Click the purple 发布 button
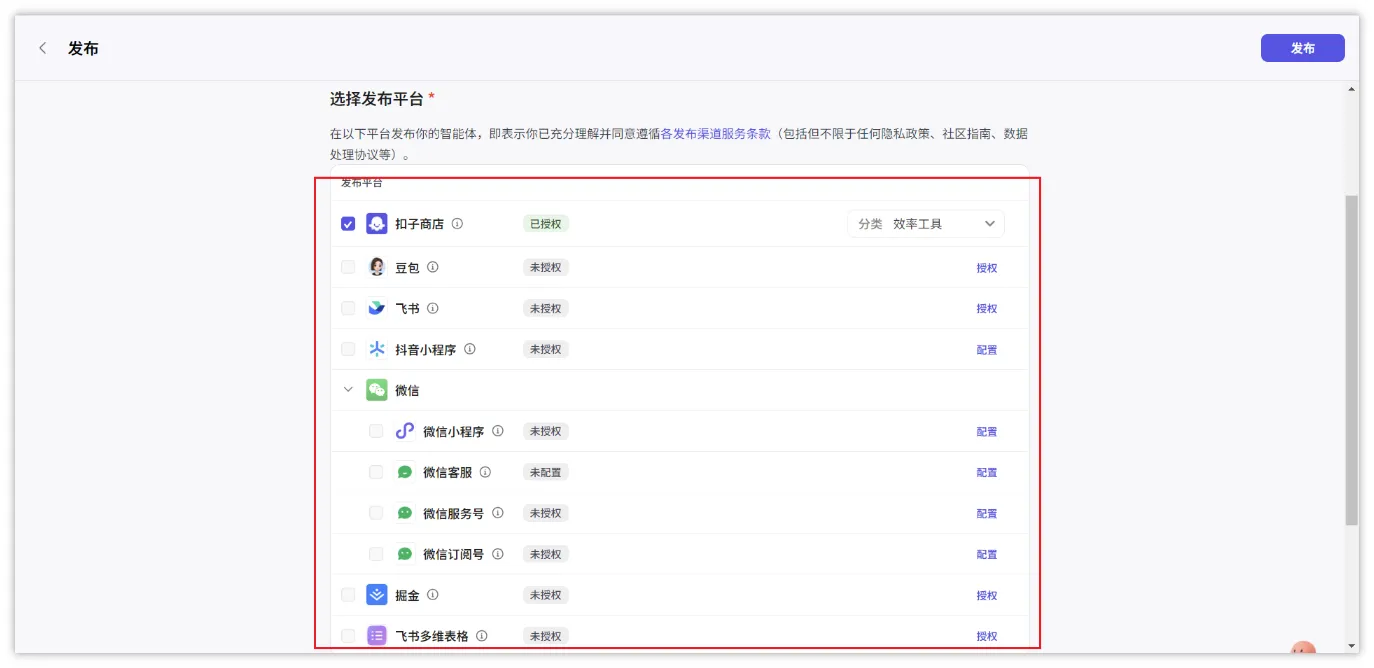The width and height of the screenshot is (1374, 668). pyautogui.click(x=1302, y=48)
